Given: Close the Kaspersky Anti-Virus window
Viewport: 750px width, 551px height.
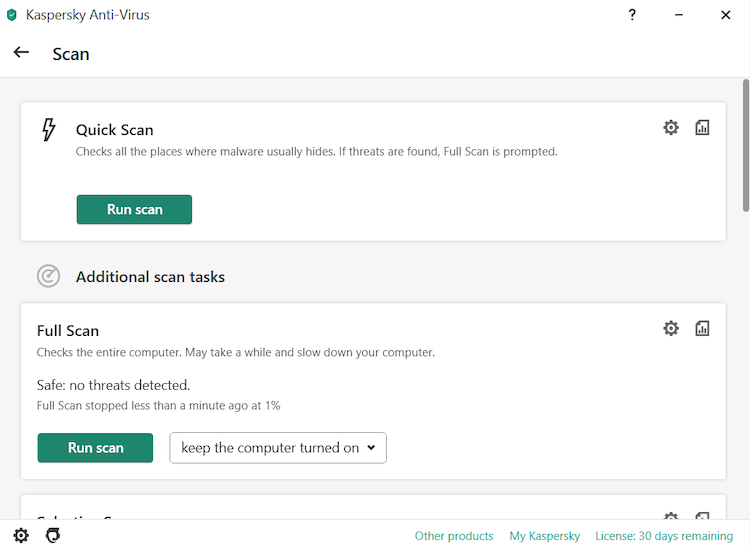Looking at the screenshot, I should click(x=726, y=15).
